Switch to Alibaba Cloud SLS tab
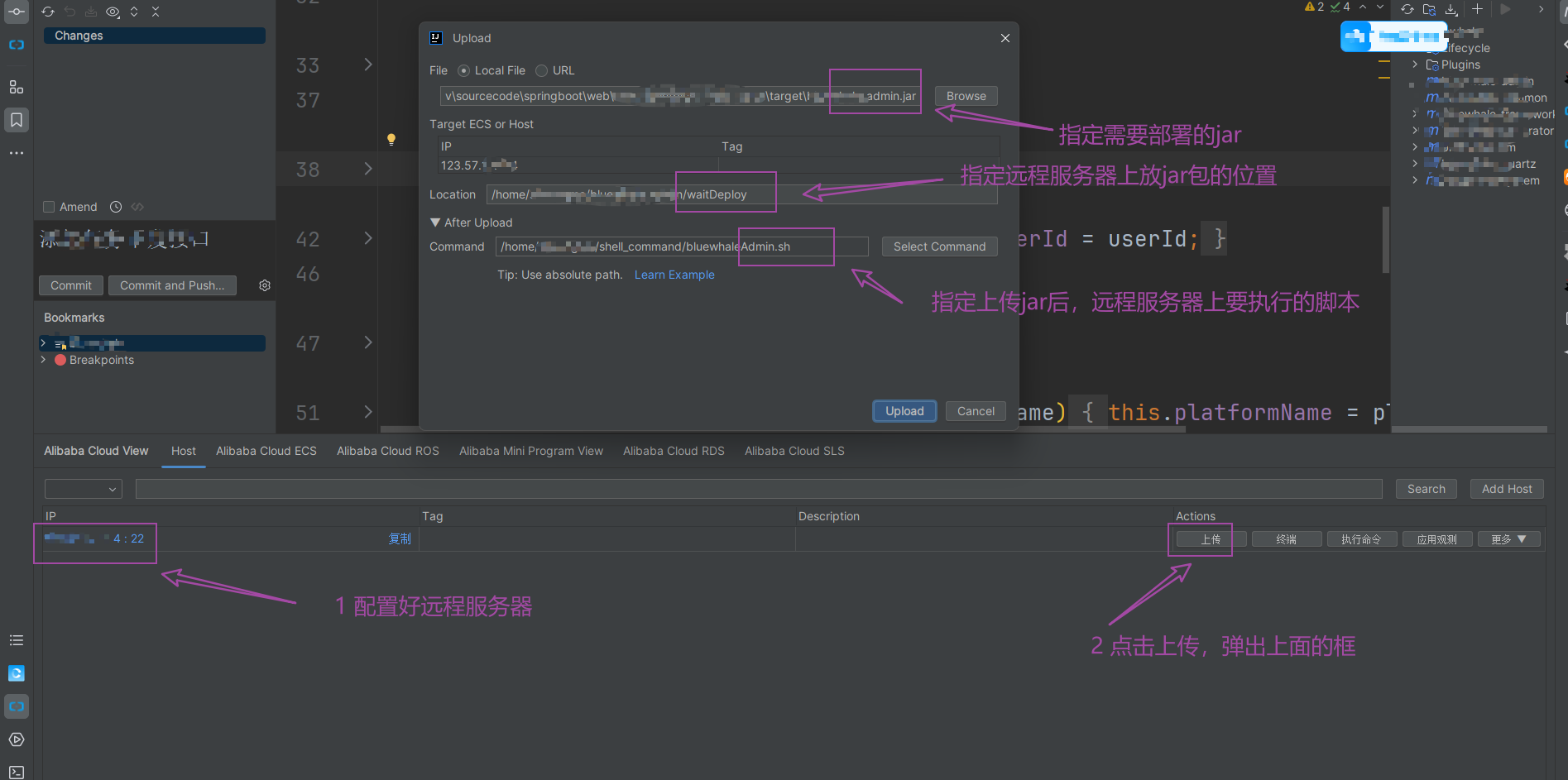 tap(794, 451)
